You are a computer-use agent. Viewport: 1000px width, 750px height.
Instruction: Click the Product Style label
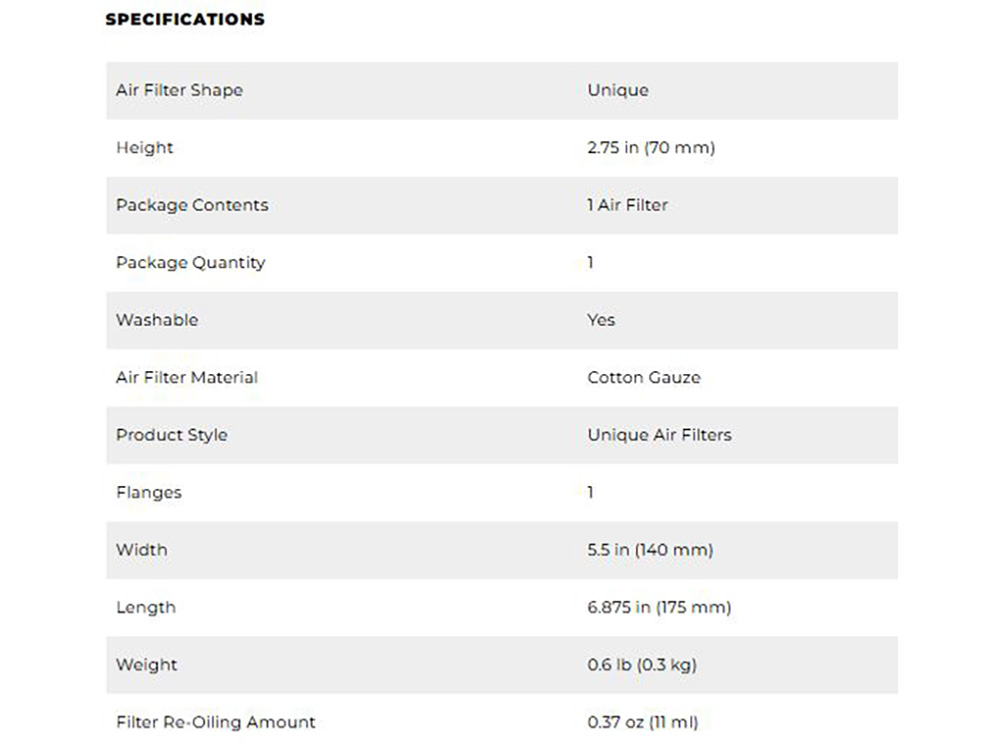pyautogui.click(x=171, y=435)
